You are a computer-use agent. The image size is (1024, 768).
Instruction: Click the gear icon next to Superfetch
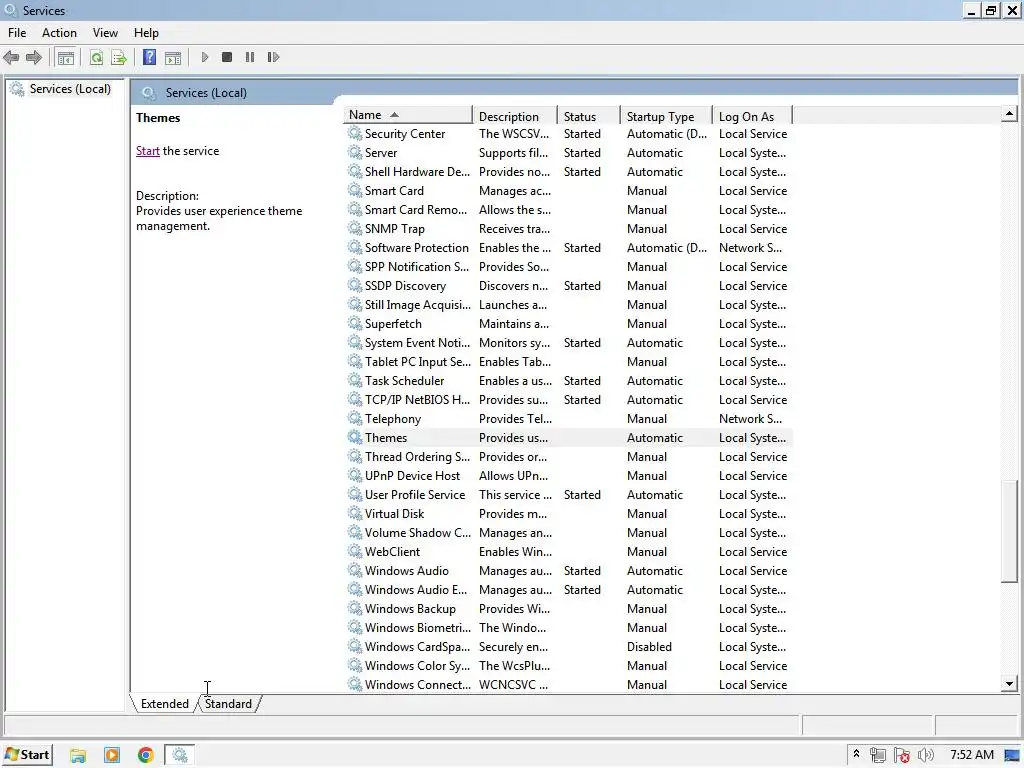[355, 323]
